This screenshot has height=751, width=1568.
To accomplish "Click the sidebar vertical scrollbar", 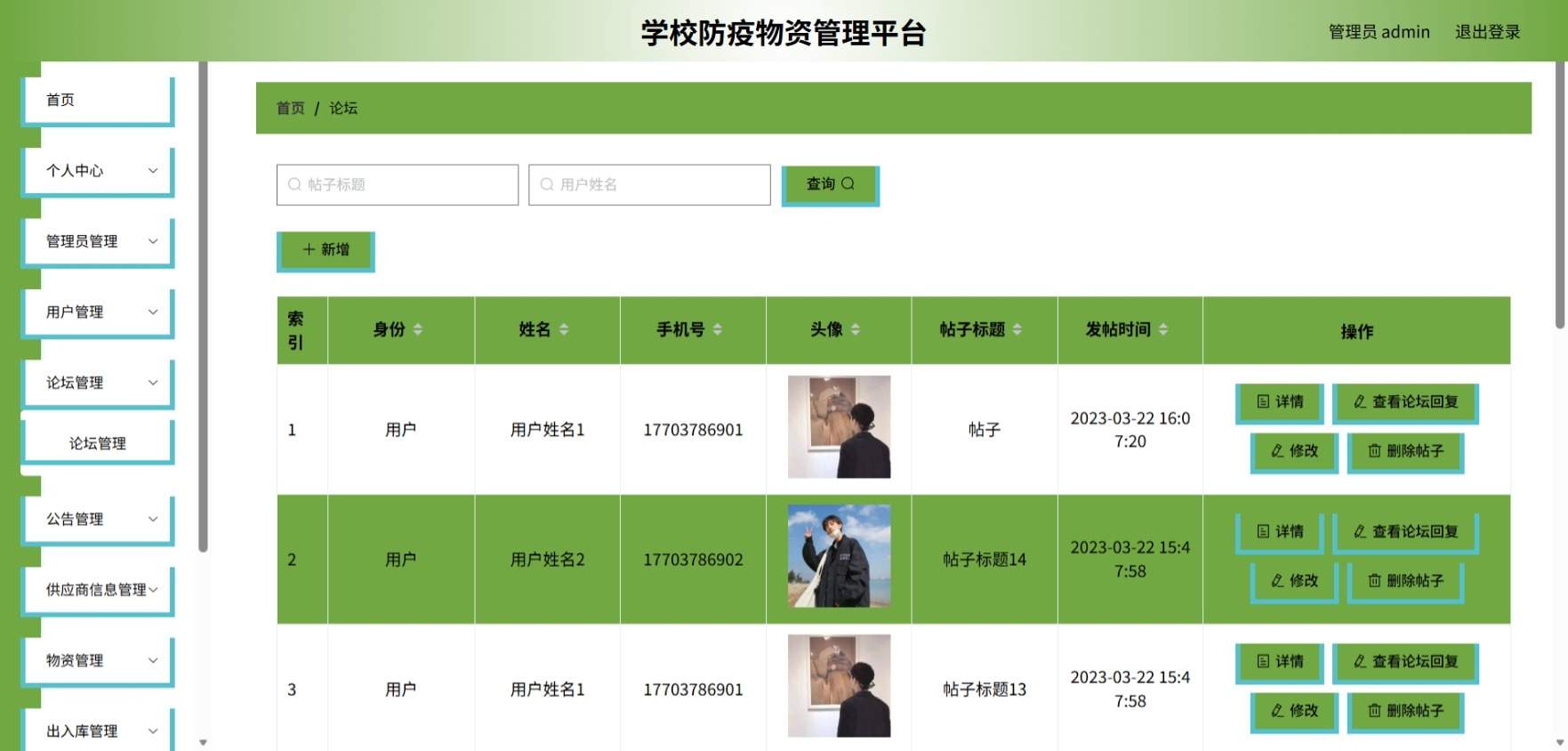I will [x=203, y=307].
